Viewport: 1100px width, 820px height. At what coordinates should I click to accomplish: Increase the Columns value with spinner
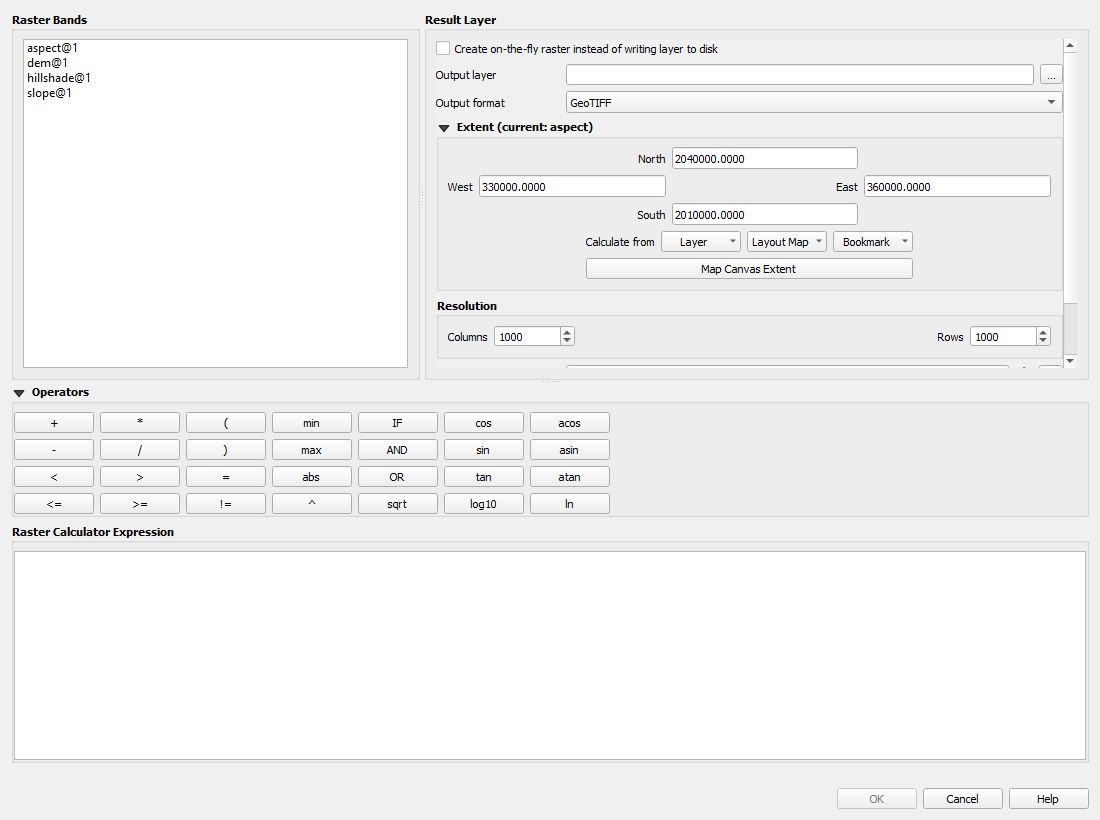pos(567,332)
